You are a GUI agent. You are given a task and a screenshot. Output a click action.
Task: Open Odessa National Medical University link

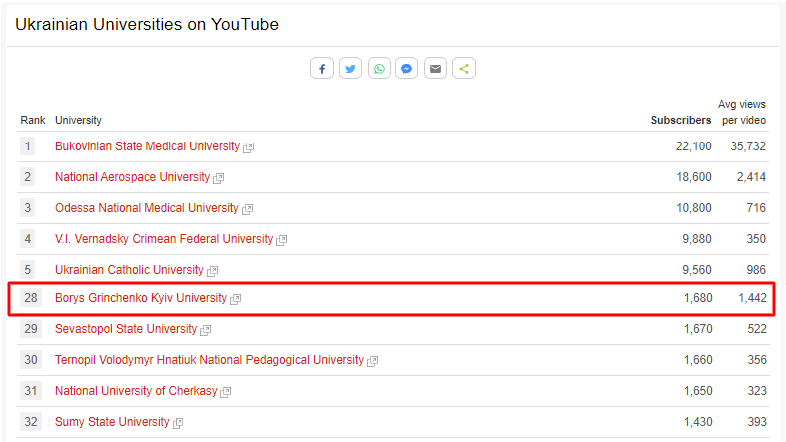tap(147, 208)
